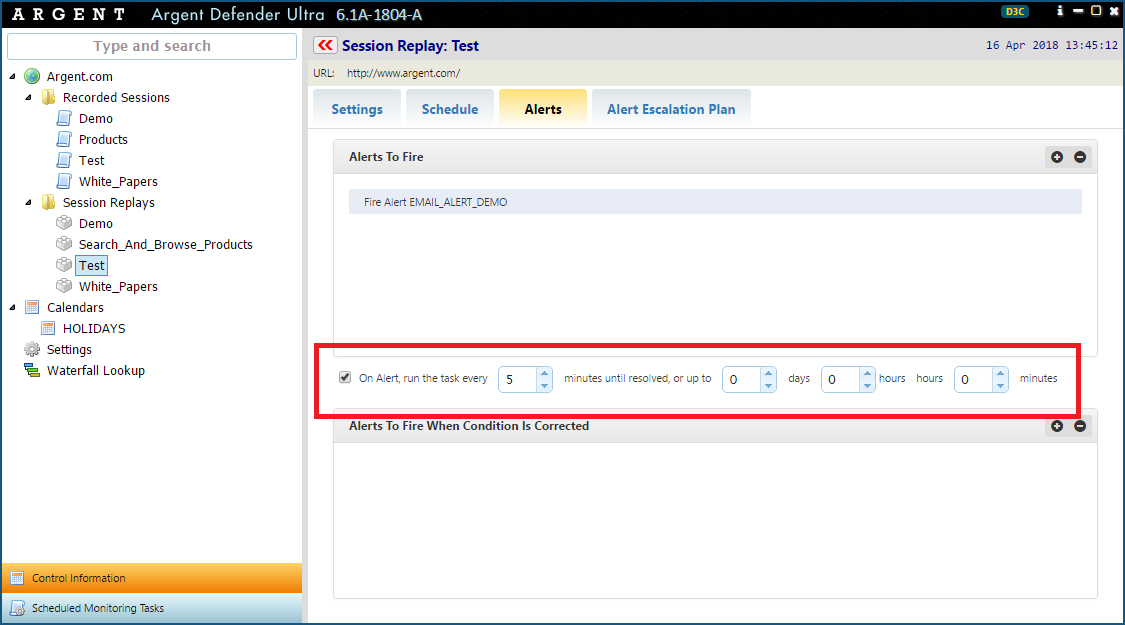Image resolution: width=1125 pixels, height=625 pixels.
Task: Click the D3C badge in title bar
Action: 1014,12
